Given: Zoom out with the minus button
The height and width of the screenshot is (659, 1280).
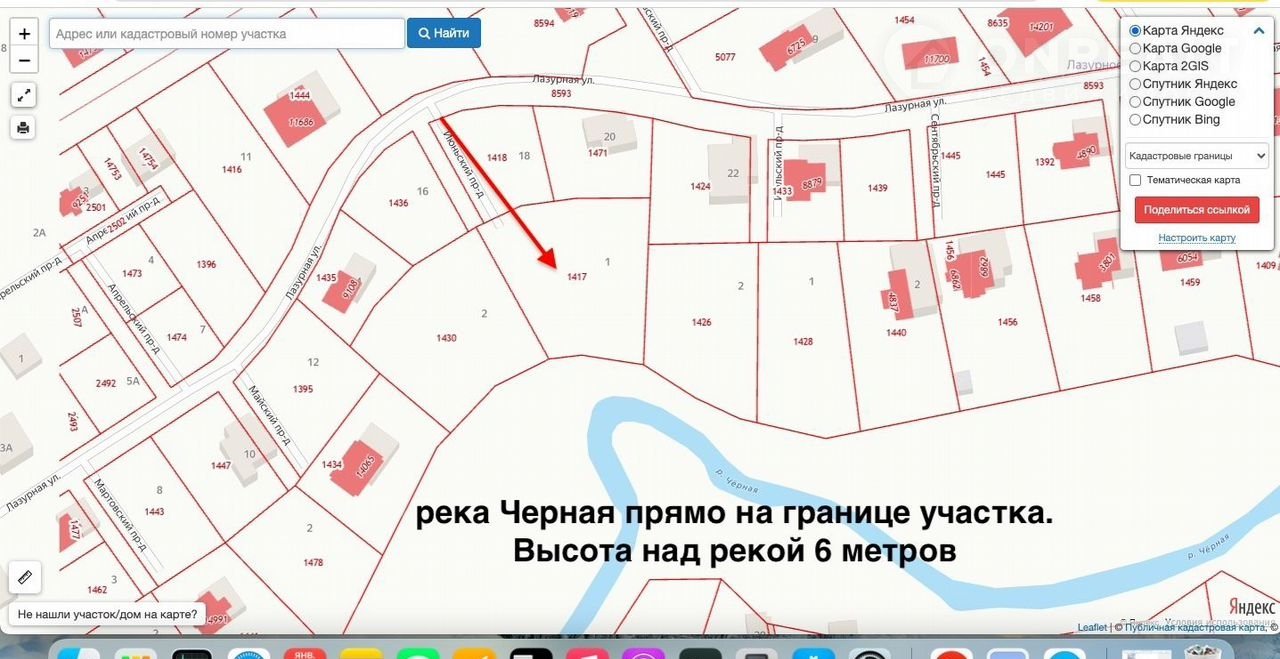Looking at the screenshot, I should pyautogui.click(x=24, y=60).
